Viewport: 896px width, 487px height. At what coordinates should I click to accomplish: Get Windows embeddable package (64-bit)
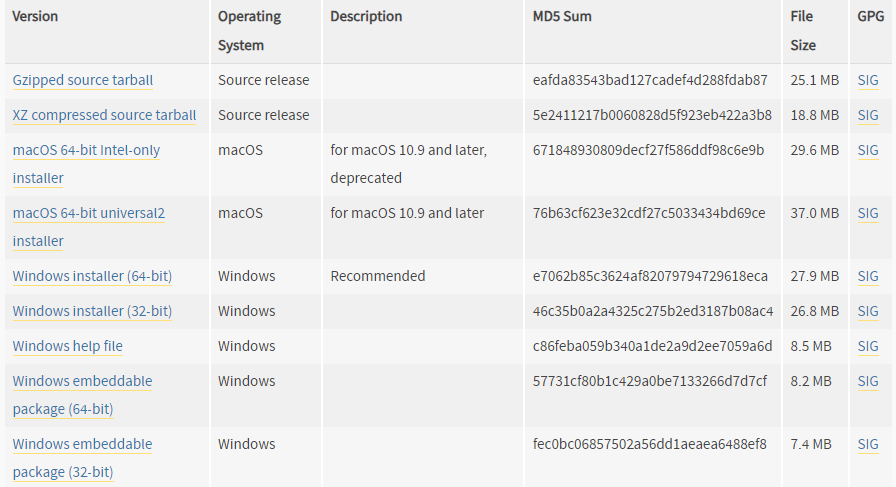point(82,395)
